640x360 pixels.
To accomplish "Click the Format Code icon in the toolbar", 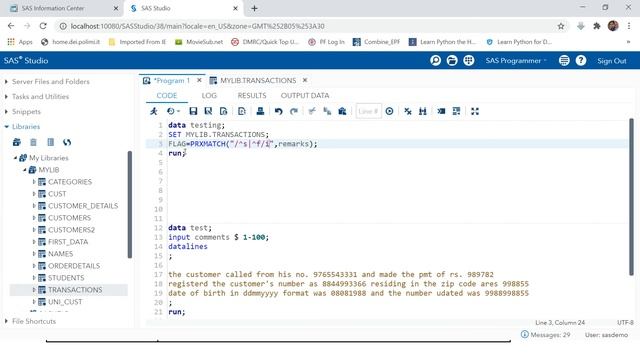I will (x=441, y=111).
